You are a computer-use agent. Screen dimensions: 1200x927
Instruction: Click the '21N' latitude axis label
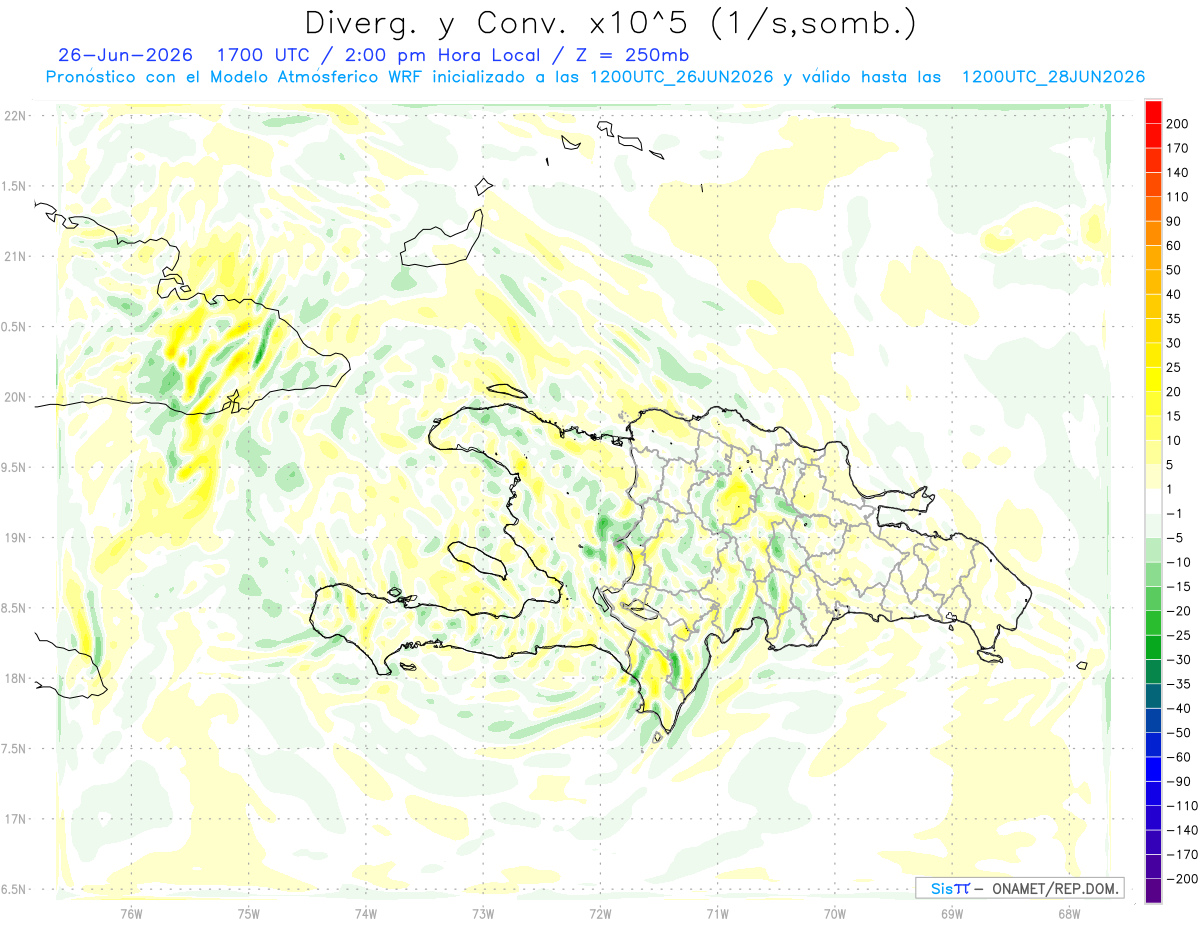pyautogui.click(x=14, y=256)
